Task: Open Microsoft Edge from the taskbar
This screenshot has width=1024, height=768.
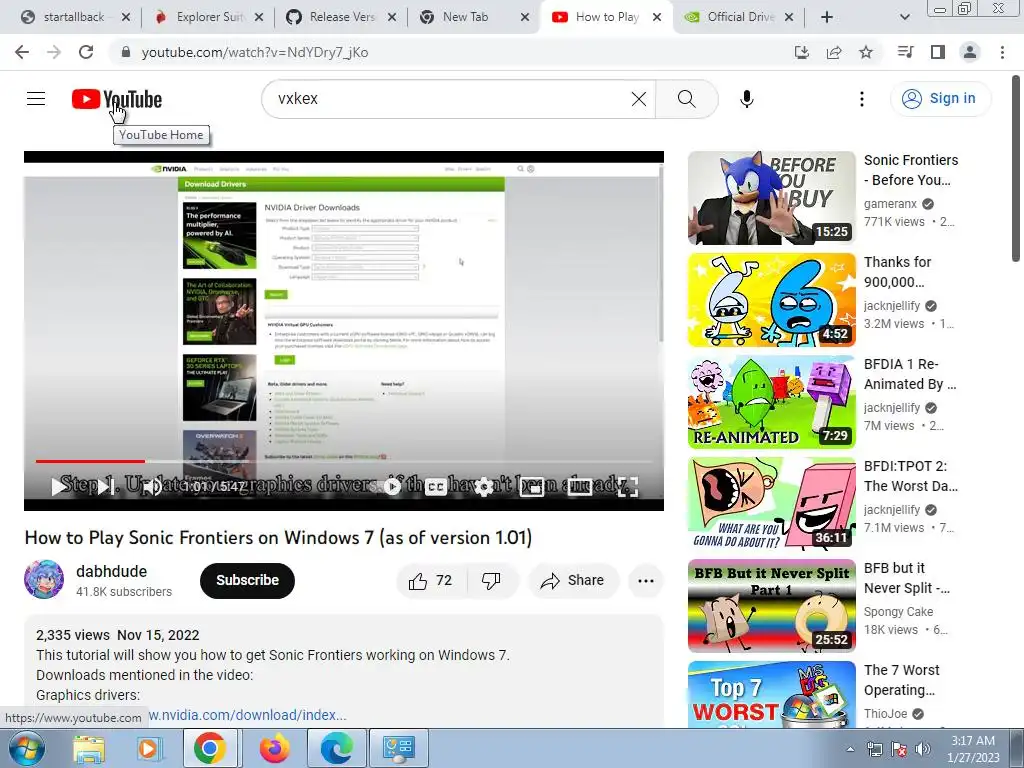Action: (336, 748)
